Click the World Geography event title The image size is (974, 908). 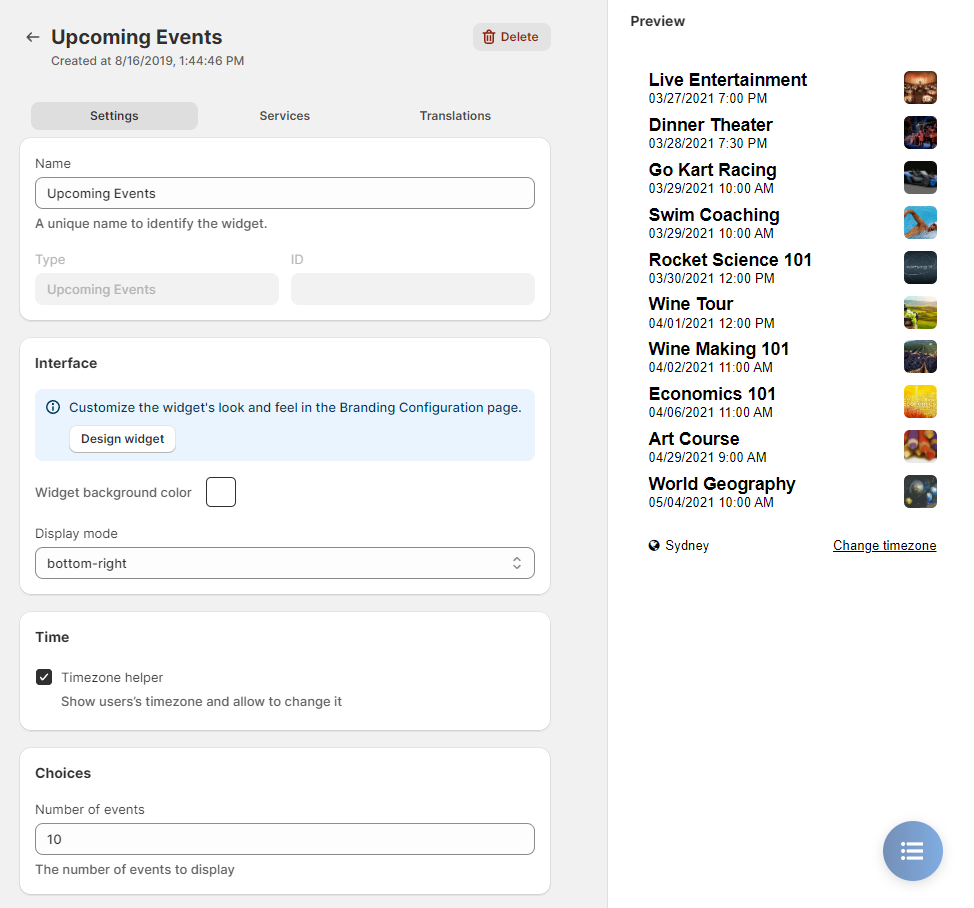coord(722,484)
